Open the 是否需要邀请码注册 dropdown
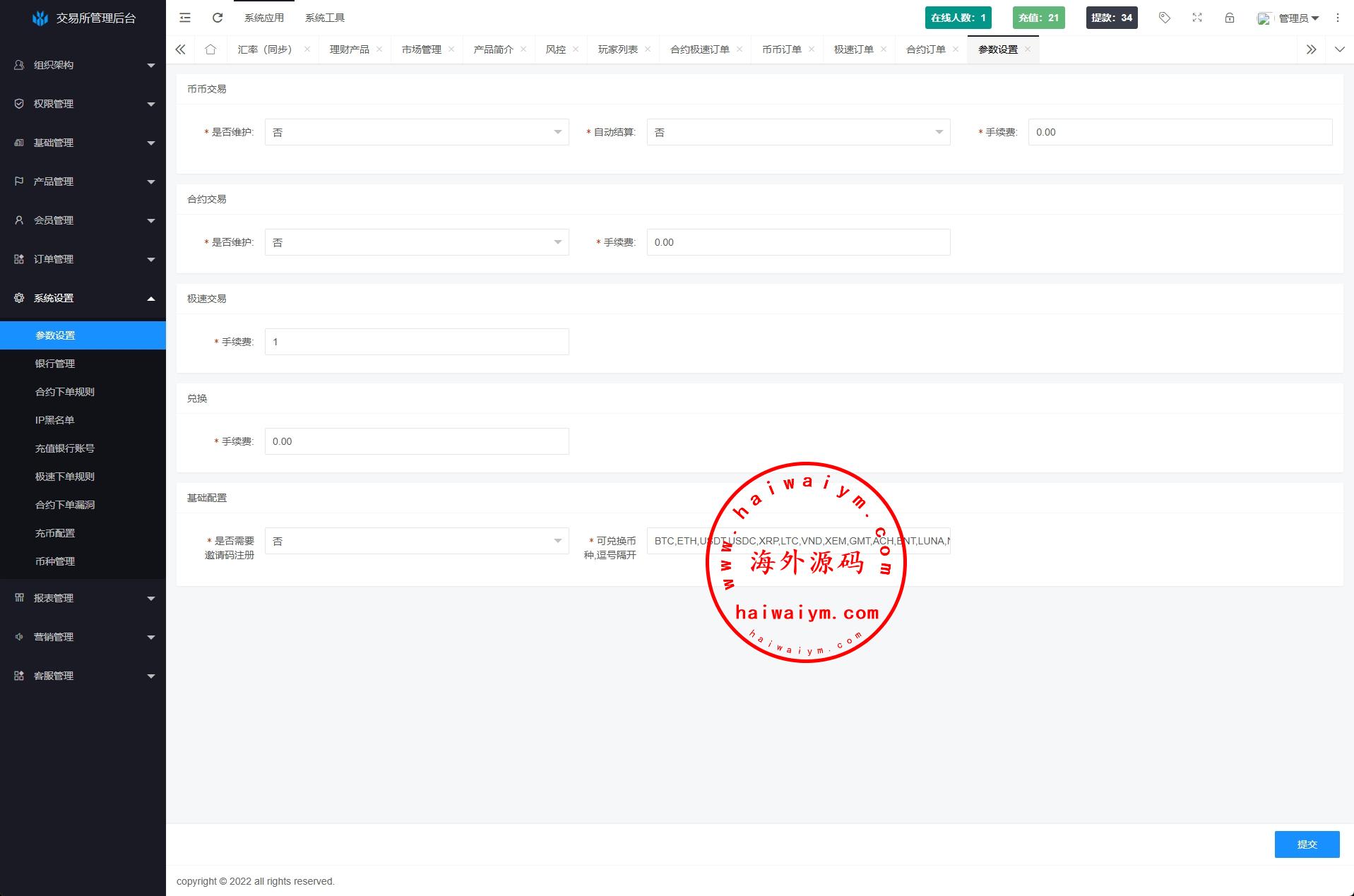This screenshot has height=896, width=1354. [417, 541]
